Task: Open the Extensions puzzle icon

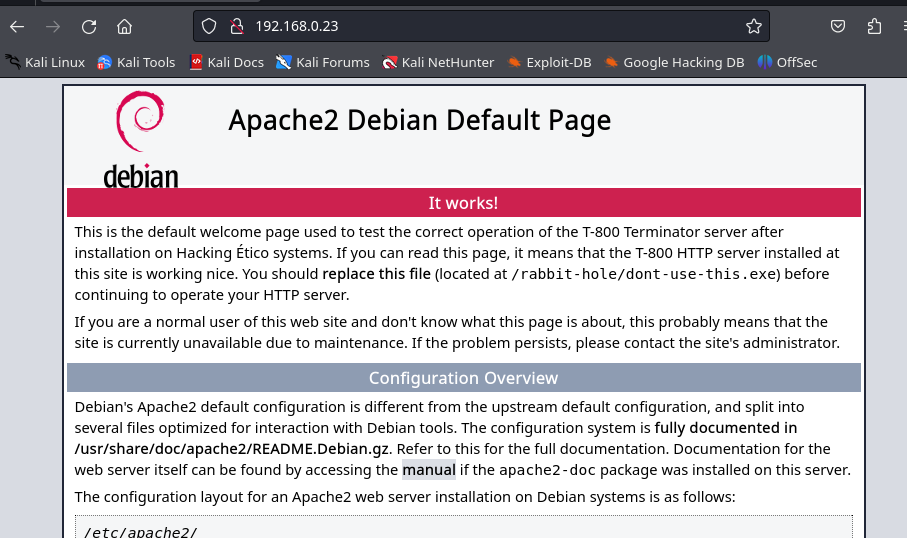Action: pos(874,26)
